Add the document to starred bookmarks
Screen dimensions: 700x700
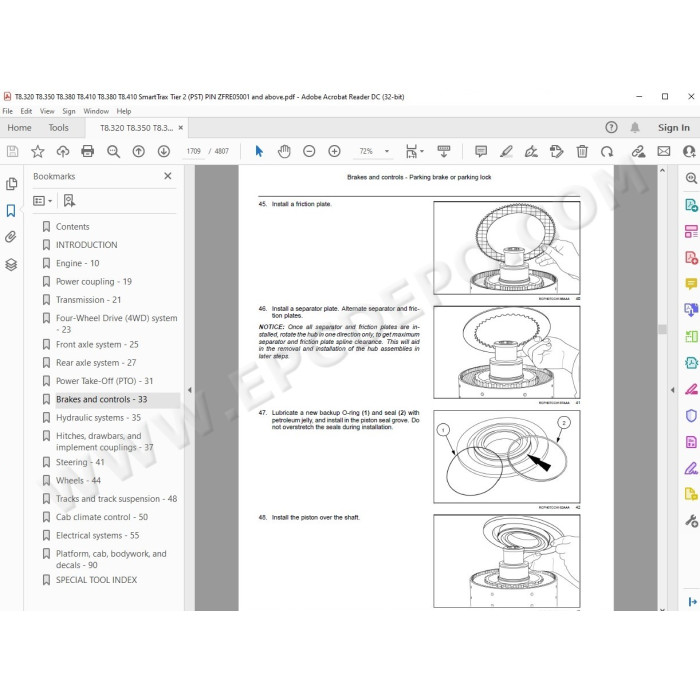[x=38, y=151]
